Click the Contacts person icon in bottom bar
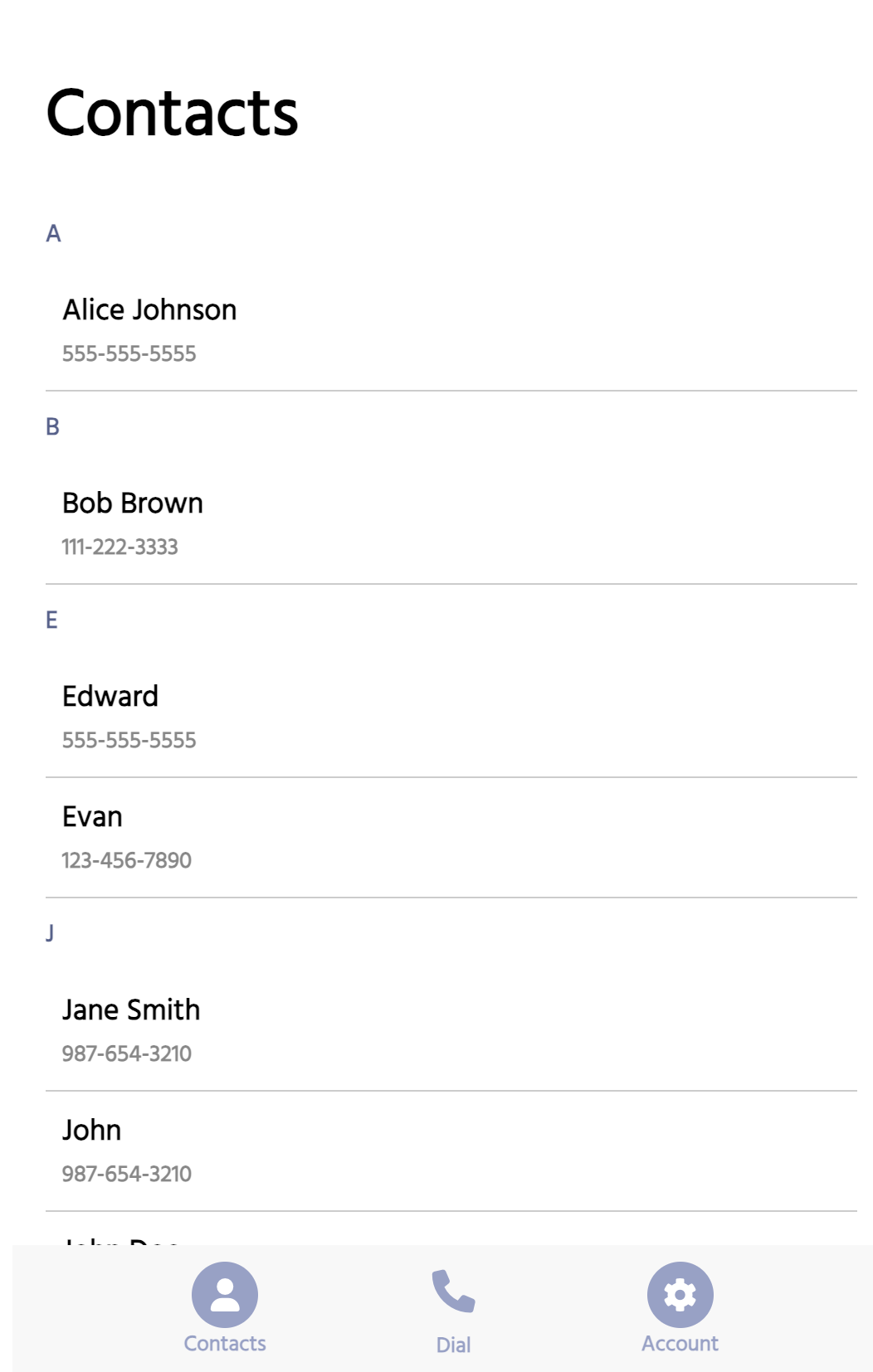The height and width of the screenshot is (1372, 873). tap(225, 1294)
